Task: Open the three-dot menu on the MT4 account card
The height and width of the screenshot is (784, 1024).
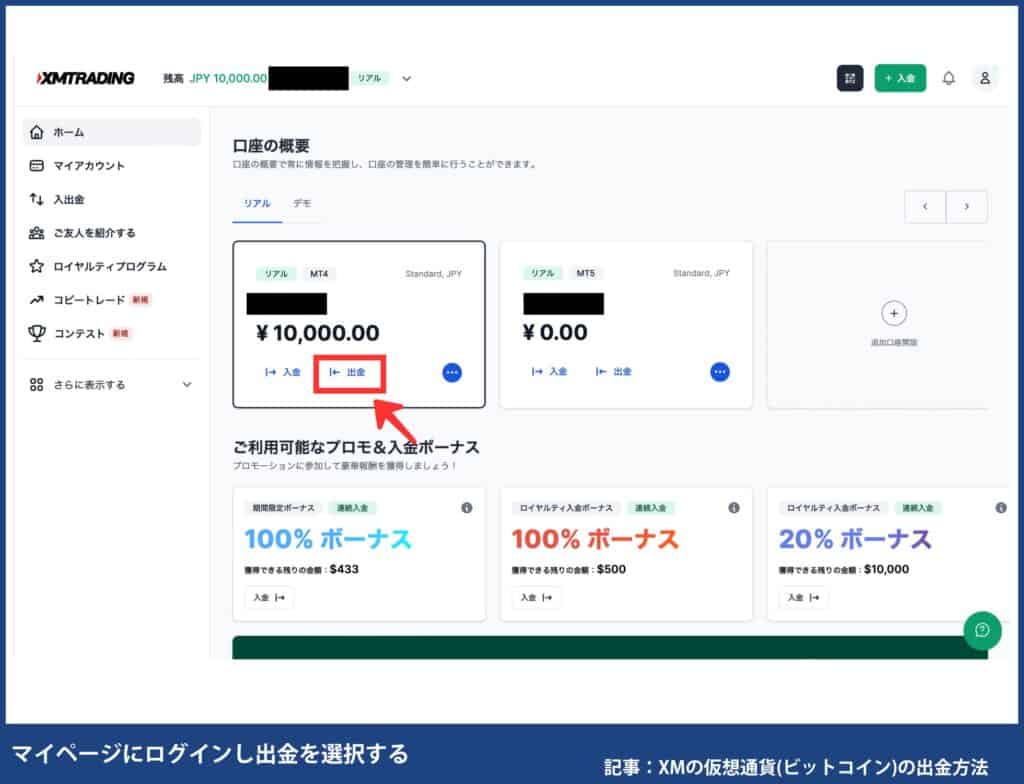Action: pyautogui.click(x=451, y=371)
